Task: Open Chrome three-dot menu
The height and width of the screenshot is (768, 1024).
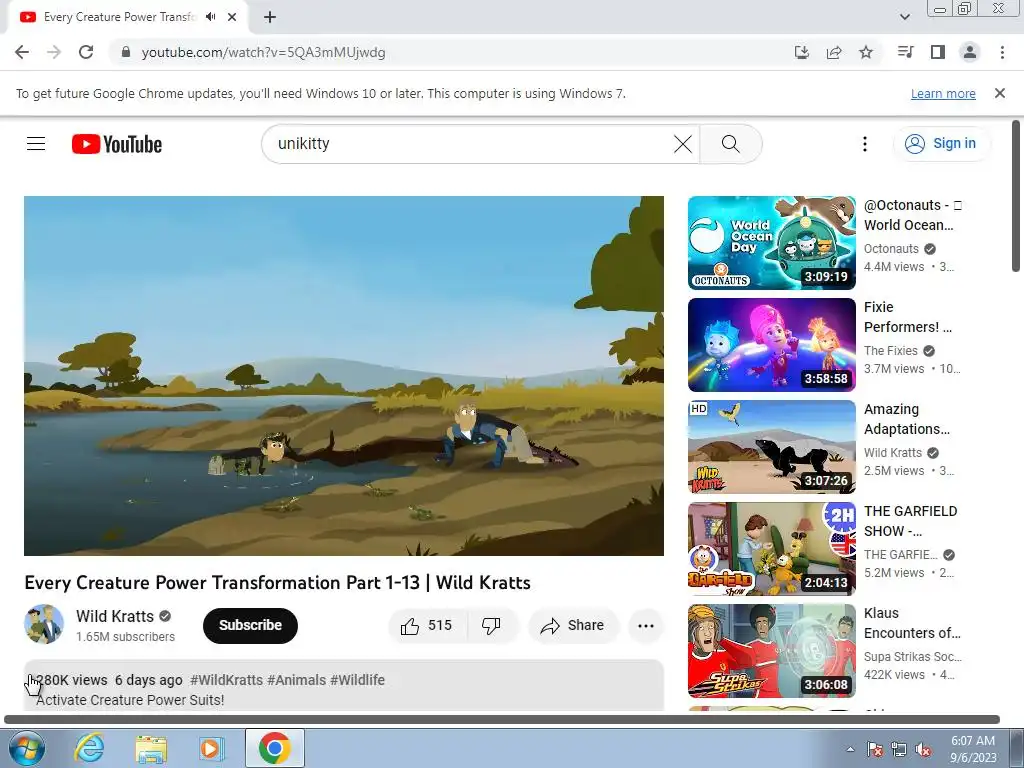Action: [1002, 52]
